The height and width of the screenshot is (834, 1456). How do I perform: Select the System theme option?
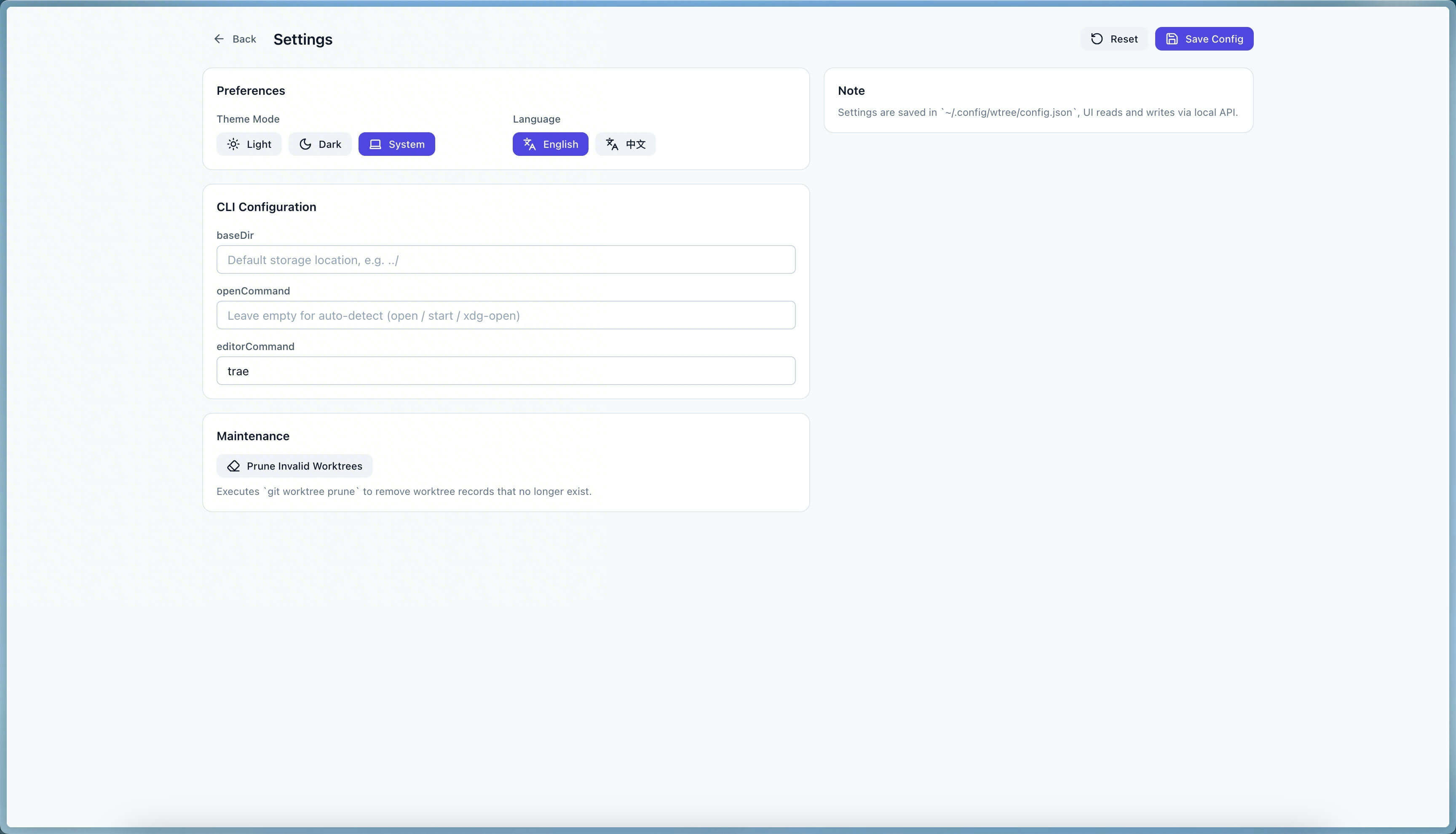(x=397, y=144)
